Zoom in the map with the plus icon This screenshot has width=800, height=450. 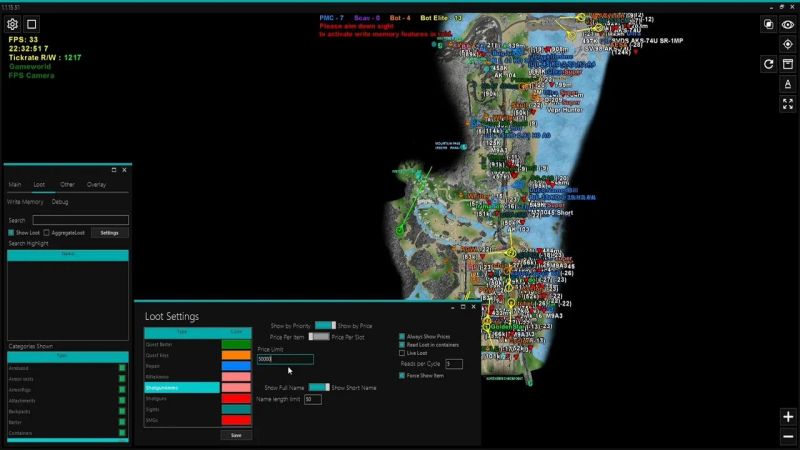788,417
